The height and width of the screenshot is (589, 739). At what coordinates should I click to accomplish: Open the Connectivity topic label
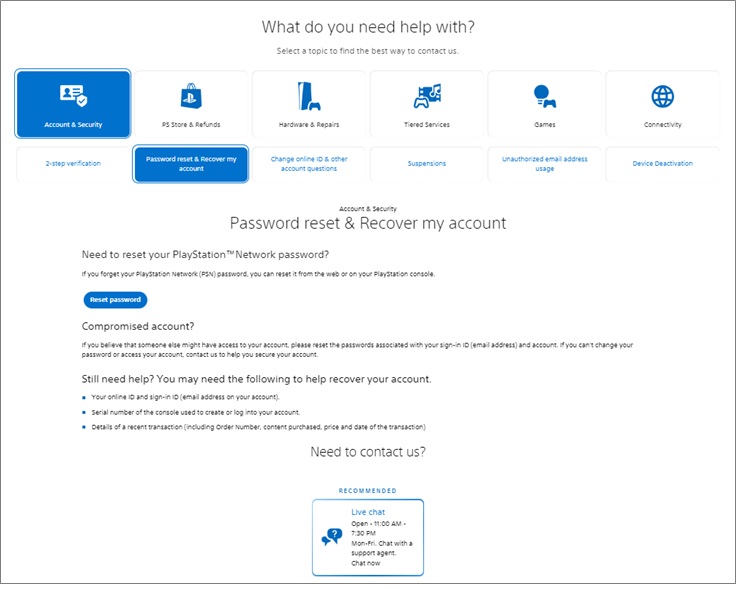(663, 125)
